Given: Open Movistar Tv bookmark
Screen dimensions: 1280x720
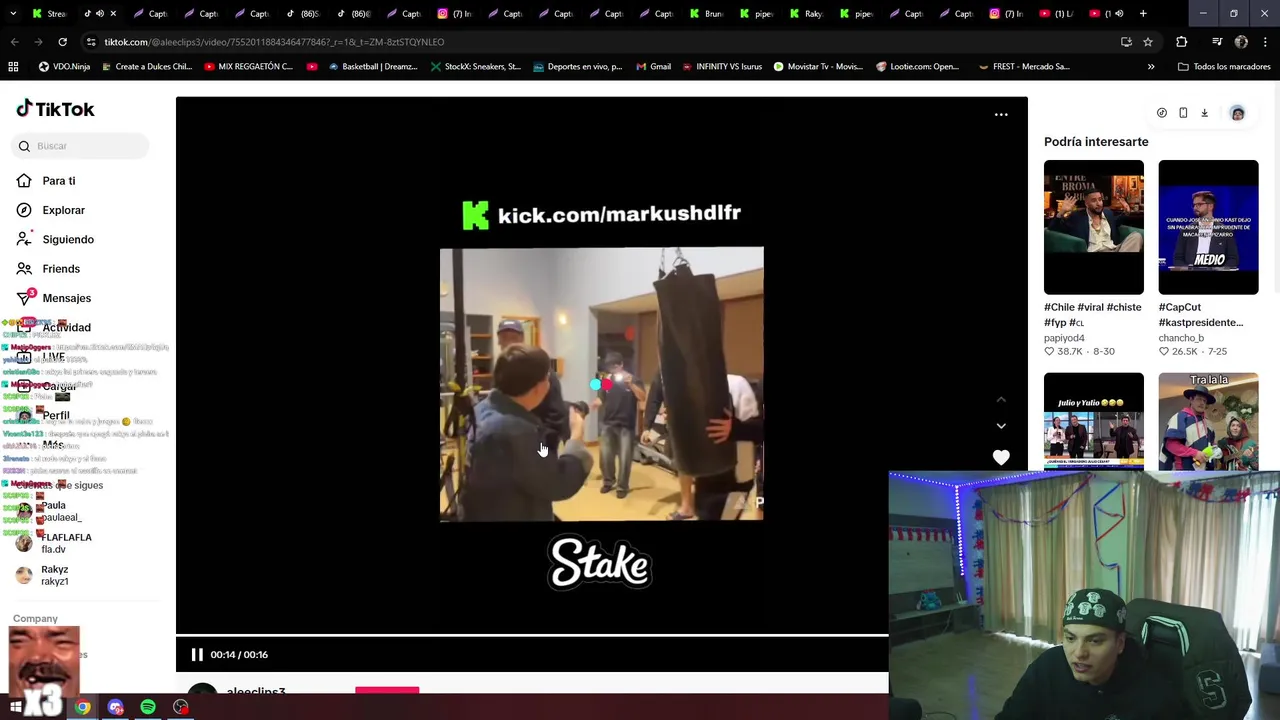Looking at the screenshot, I should 818,67.
